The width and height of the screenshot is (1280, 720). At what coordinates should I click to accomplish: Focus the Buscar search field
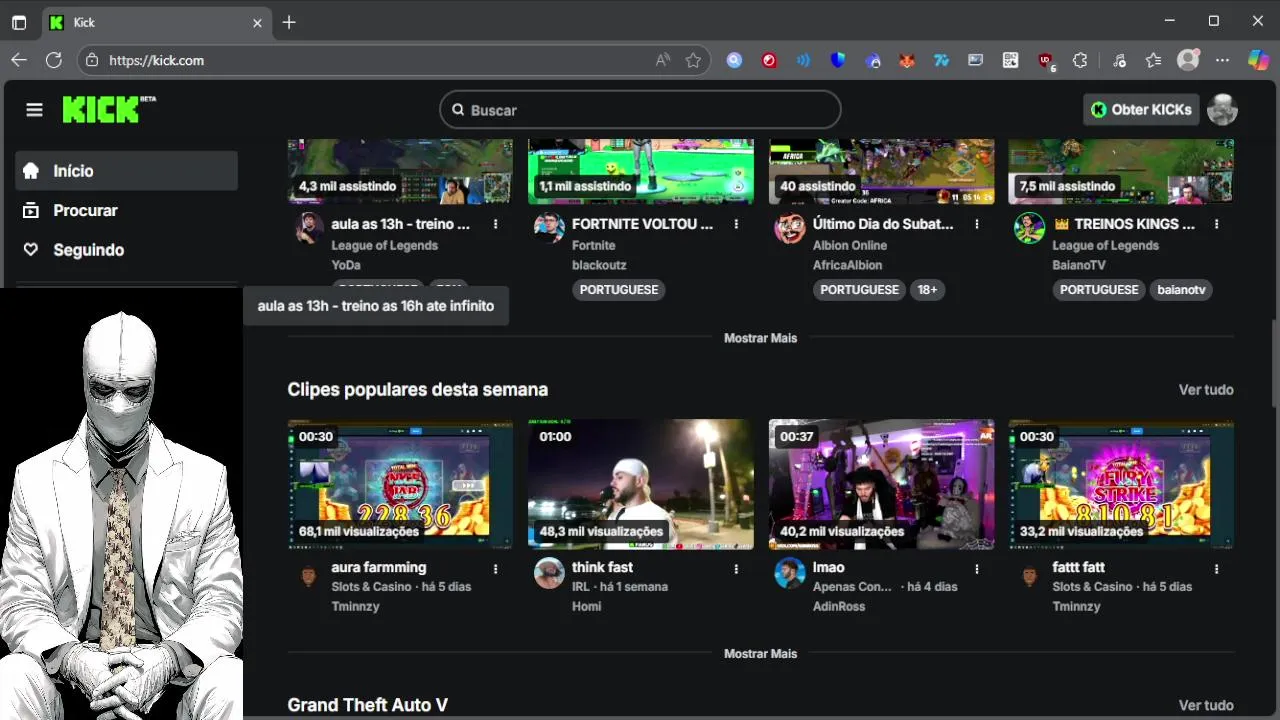pyautogui.click(x=640, y=110)
